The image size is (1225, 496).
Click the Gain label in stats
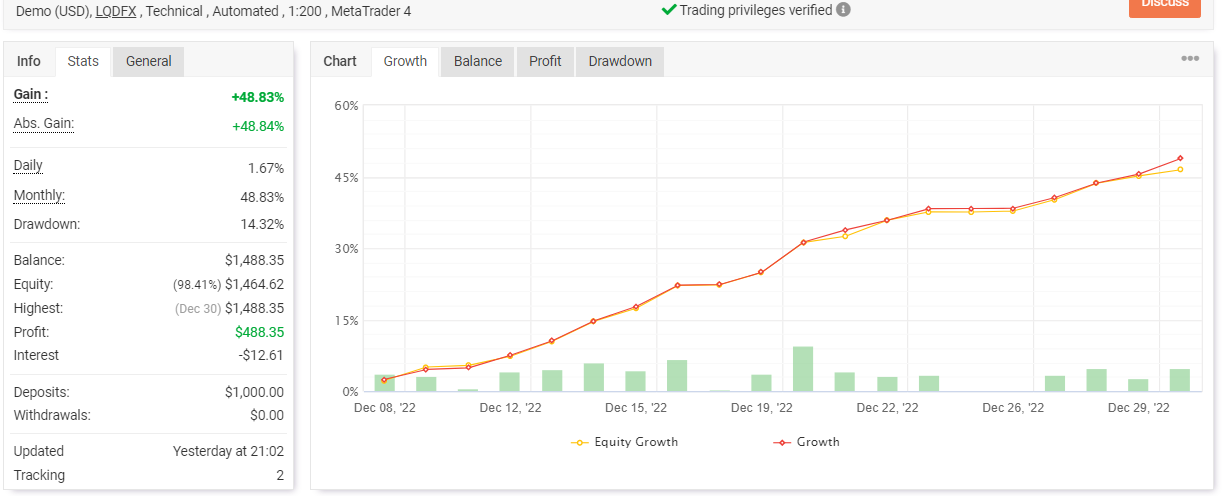click(31, 94)
